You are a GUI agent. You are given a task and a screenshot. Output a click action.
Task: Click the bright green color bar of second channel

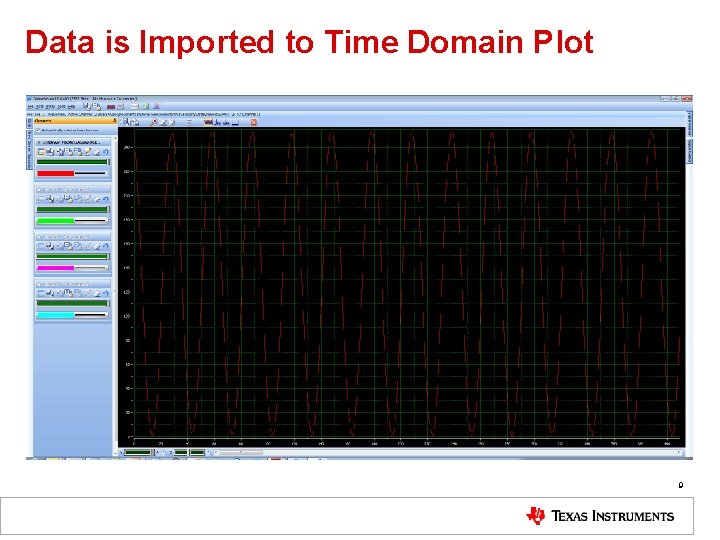pos(56,221)
